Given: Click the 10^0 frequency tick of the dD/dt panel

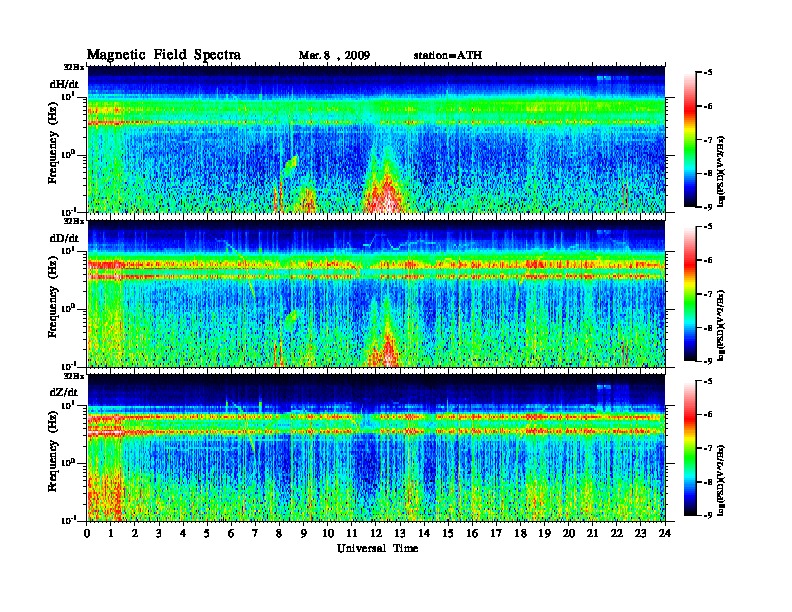Looking at the screenshot, I should pyautogui.click(x=67, y=309).
